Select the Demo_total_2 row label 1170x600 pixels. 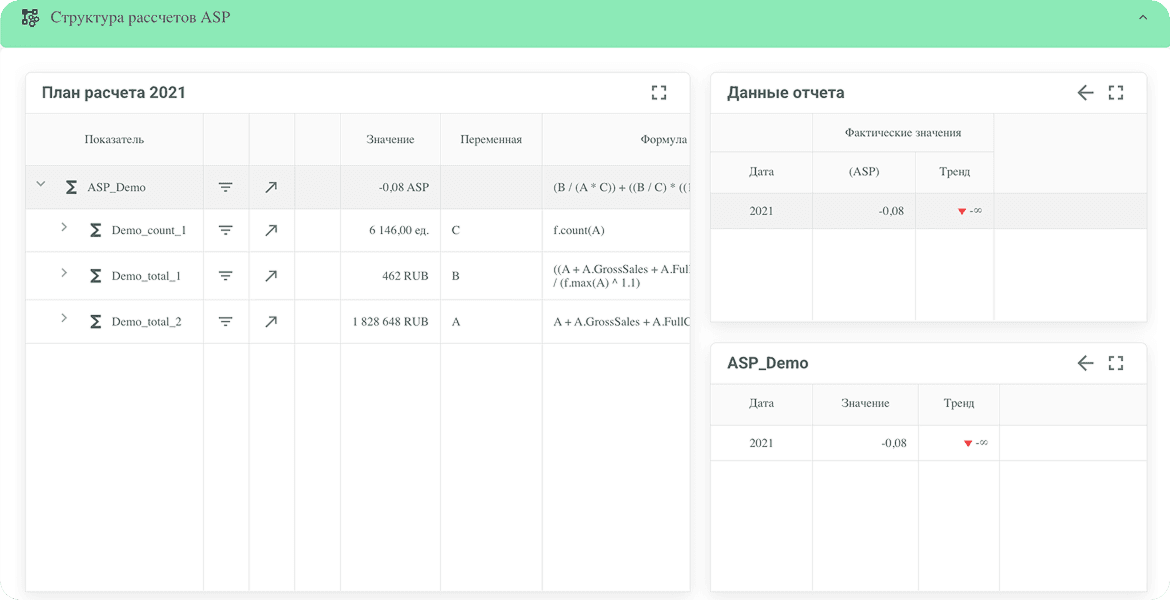tap(146, 322)
